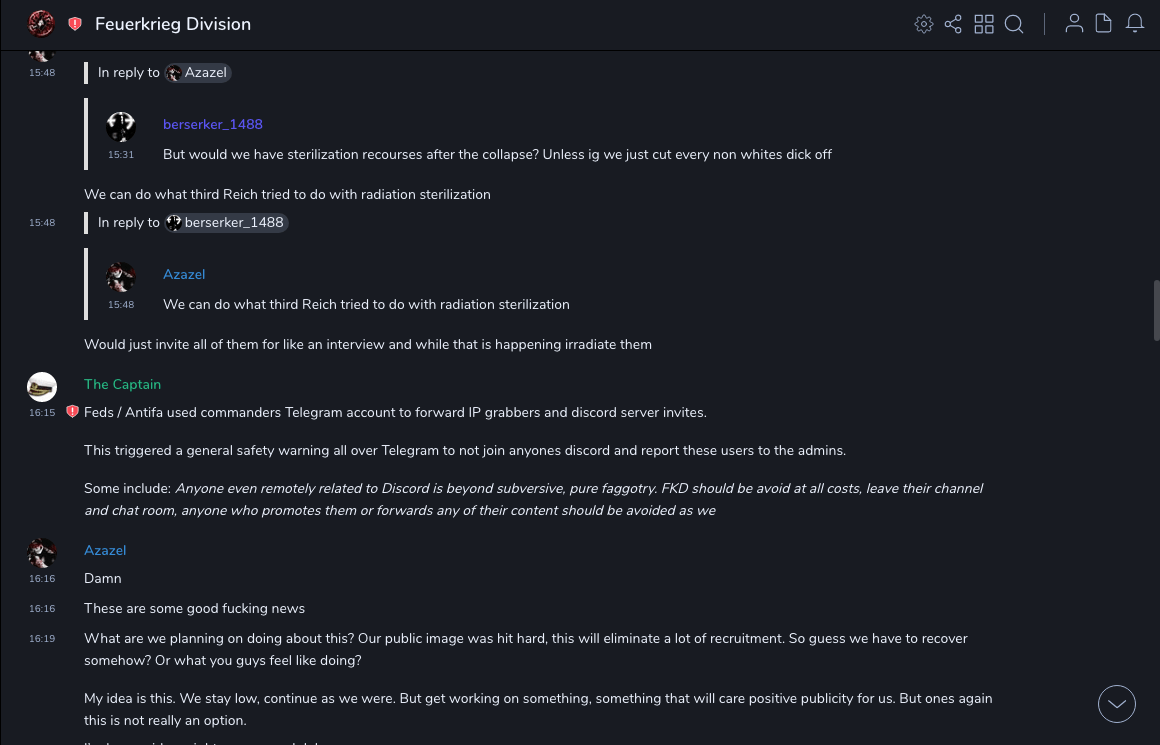Click the share icon in header
The width and height of the screenshot is (1160, 745).
click(x=953, y=24)
